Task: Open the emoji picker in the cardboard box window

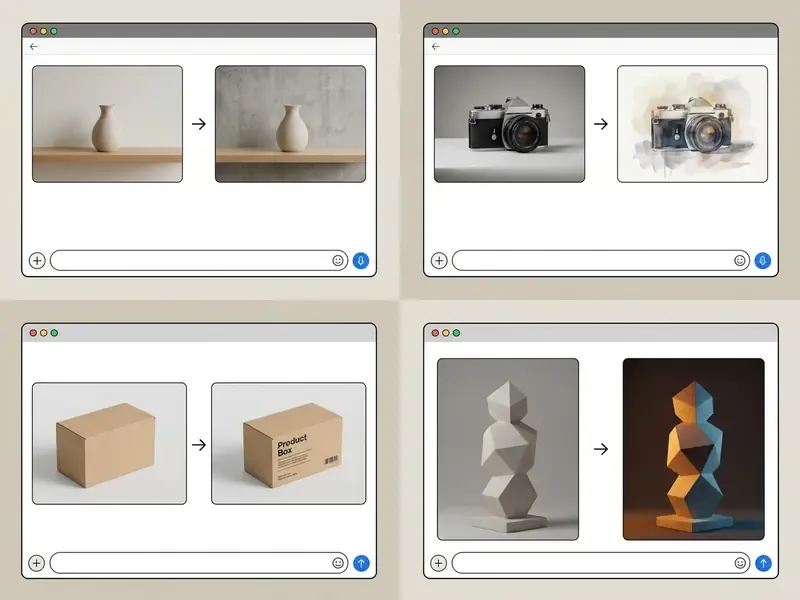Action: 338,563
